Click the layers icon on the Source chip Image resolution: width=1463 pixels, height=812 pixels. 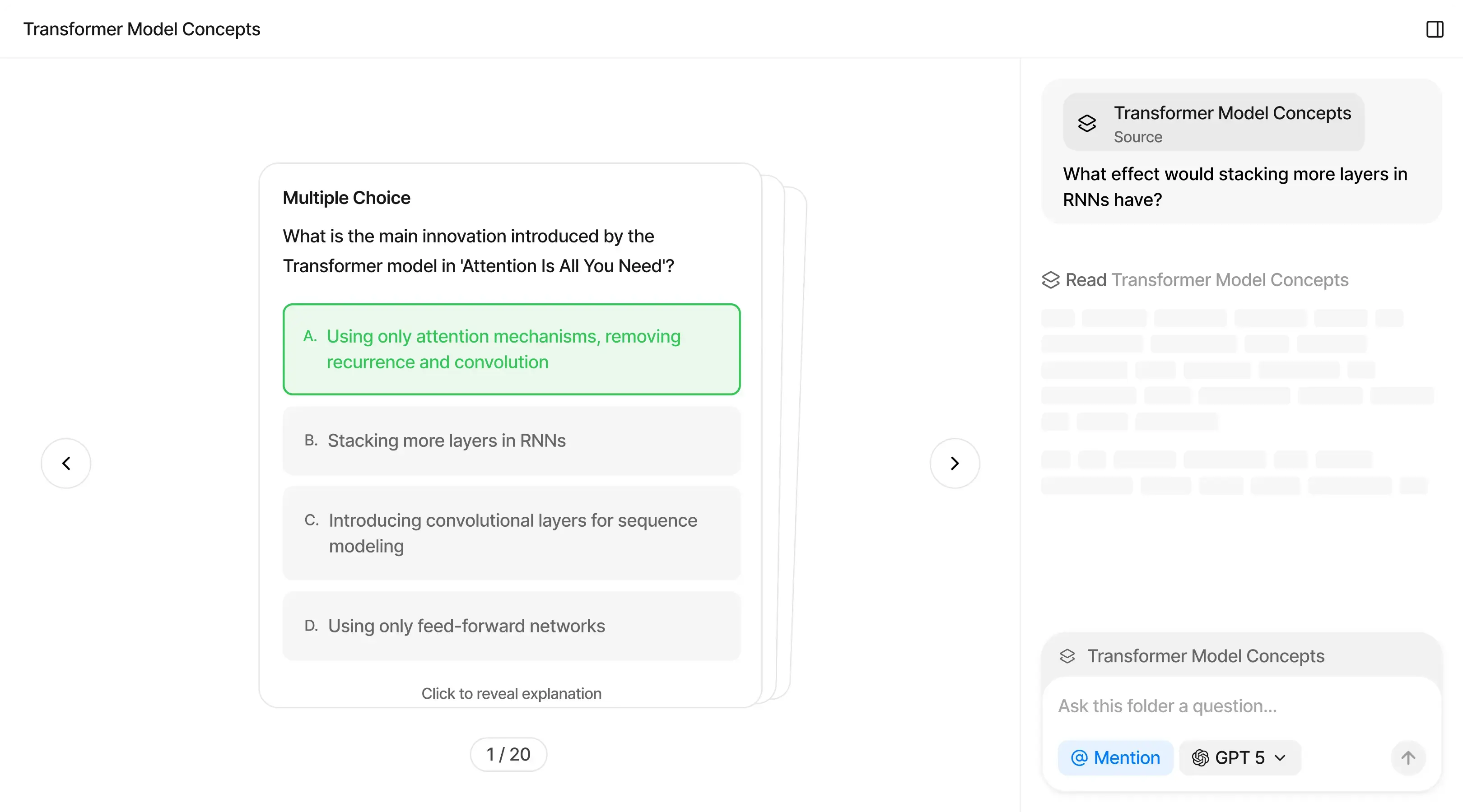coord(1086,123)
